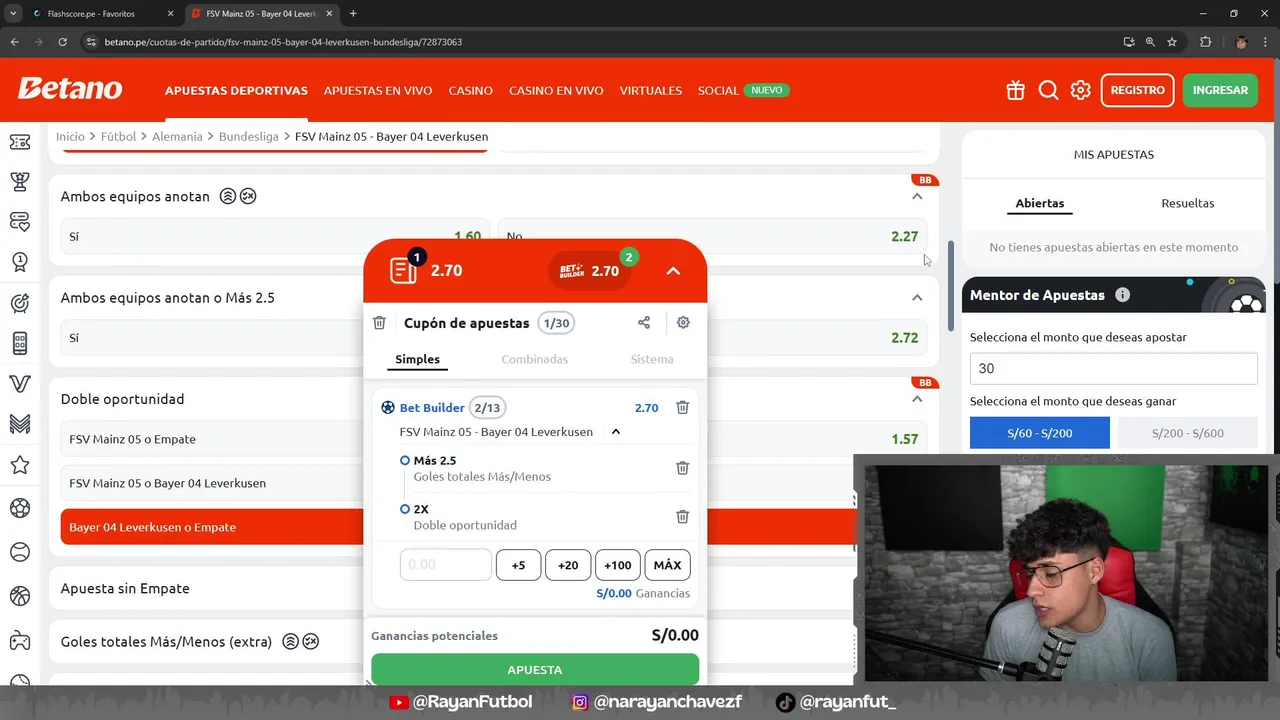Choose S/60 - S/200 winning range
Viewport: 1280px width, 720px height.
[1039, 433]
